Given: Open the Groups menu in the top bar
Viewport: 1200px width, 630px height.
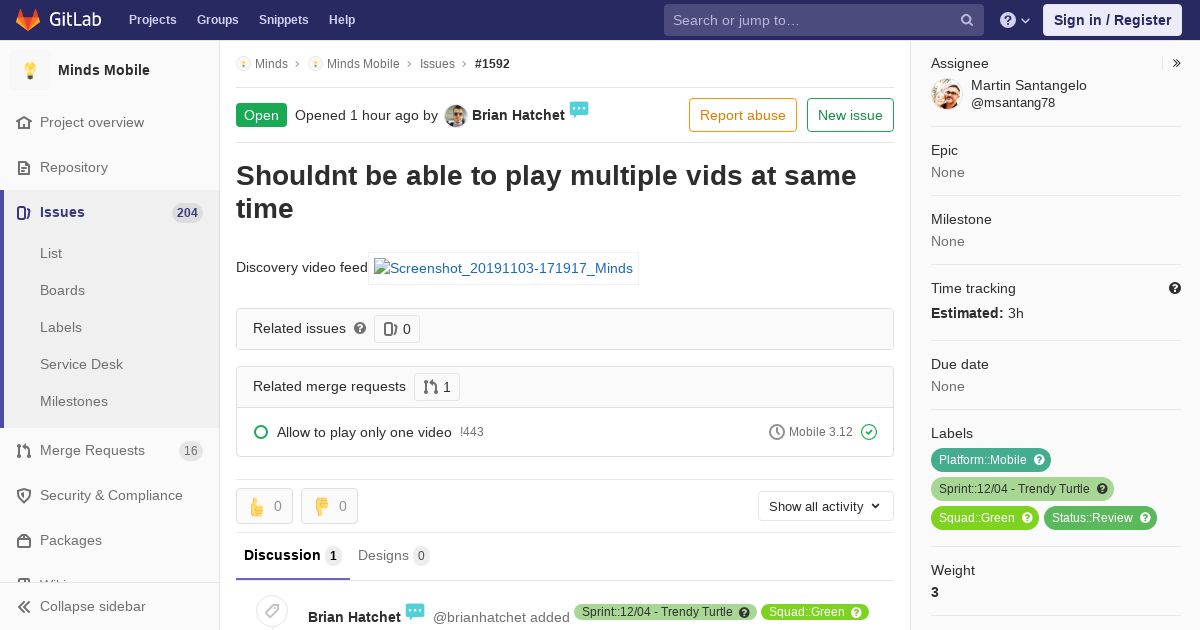Looking at the screenshot, I should click(218, 20).
